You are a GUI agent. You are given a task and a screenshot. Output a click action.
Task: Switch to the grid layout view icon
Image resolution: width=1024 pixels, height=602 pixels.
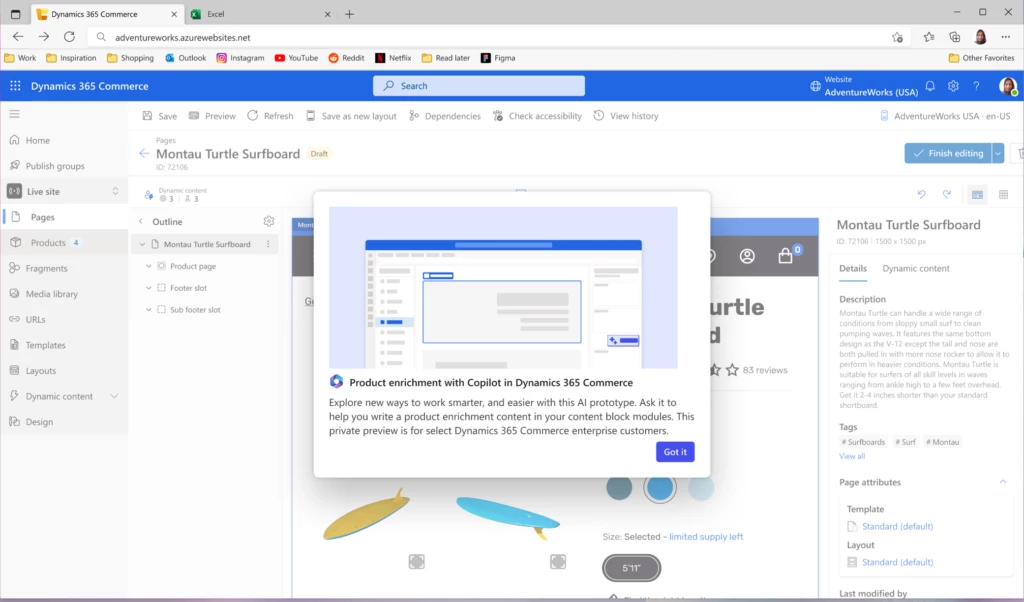(1005, 193)
